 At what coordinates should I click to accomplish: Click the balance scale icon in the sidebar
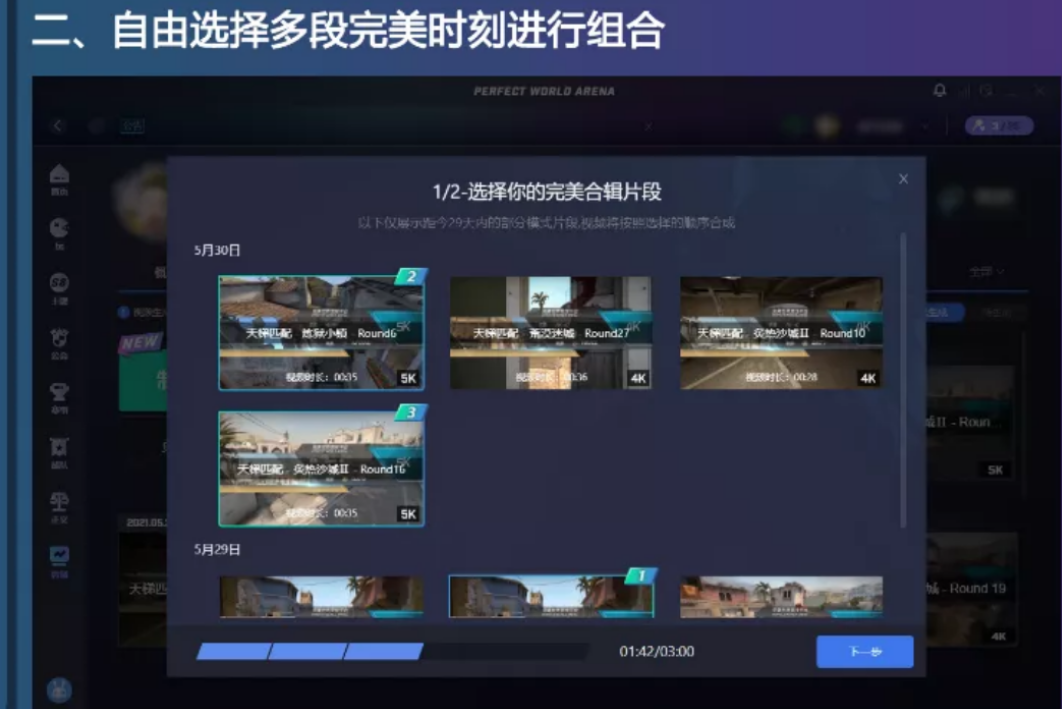pos(60,502)
